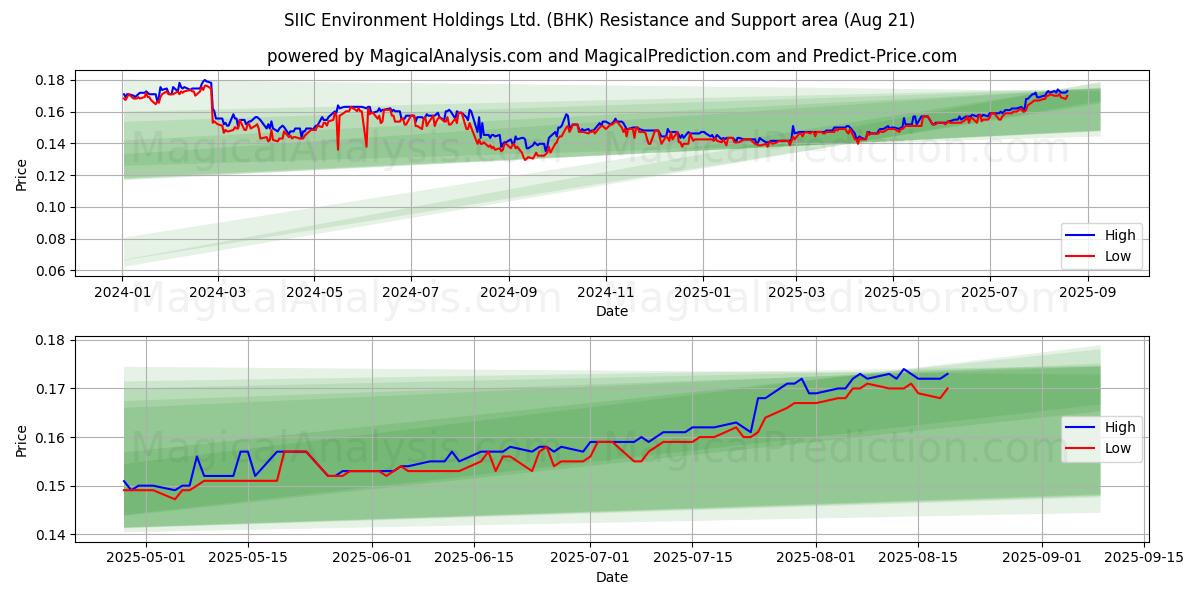This screenshot has height=600, width=1200.
Task: Select the 2024-05 date tick label
Action: 314,293
